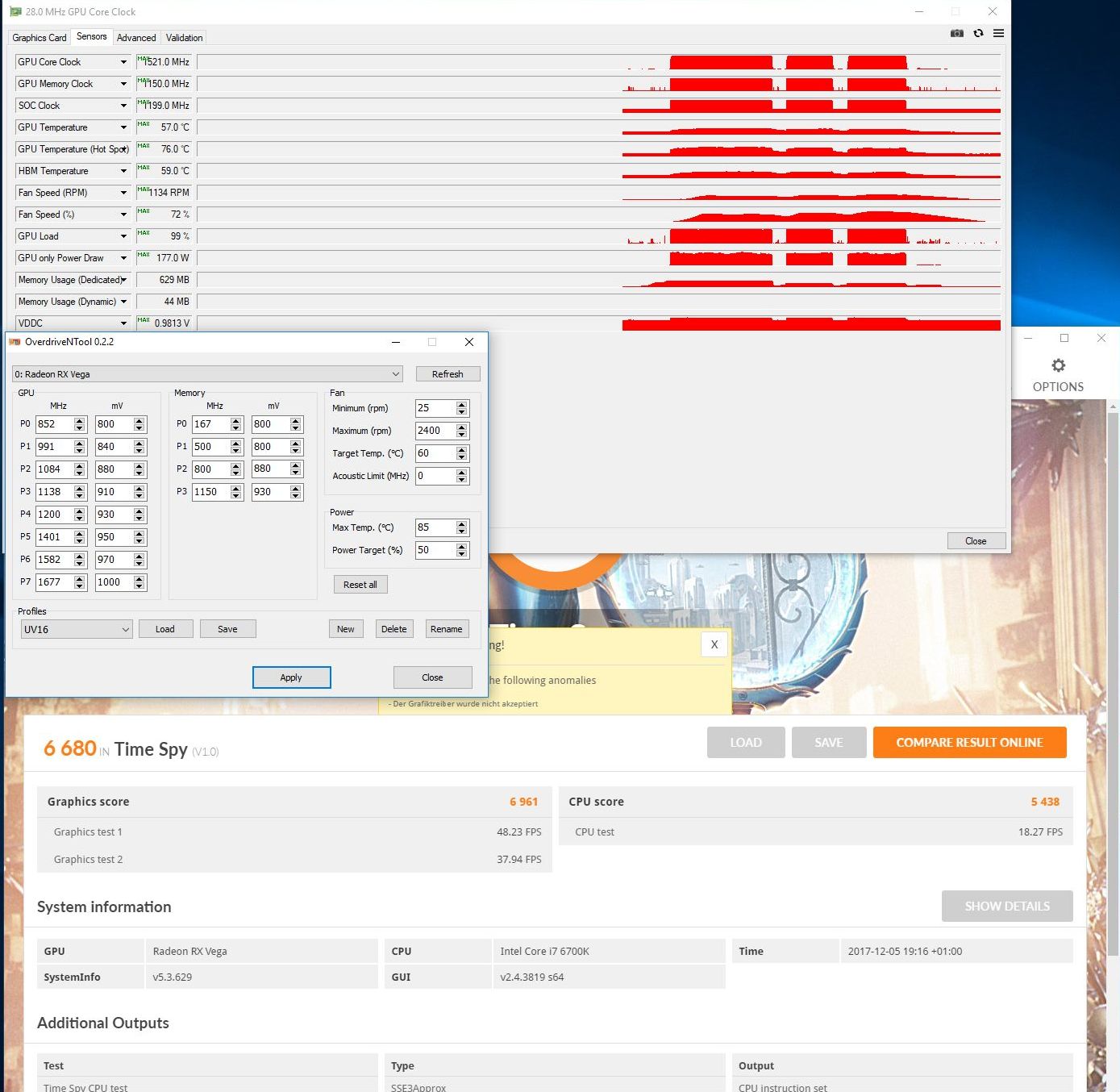Click the GPU-Z window title icon
The width and height of the screenshot is (1120, 1092).
(x=15, y=11)
